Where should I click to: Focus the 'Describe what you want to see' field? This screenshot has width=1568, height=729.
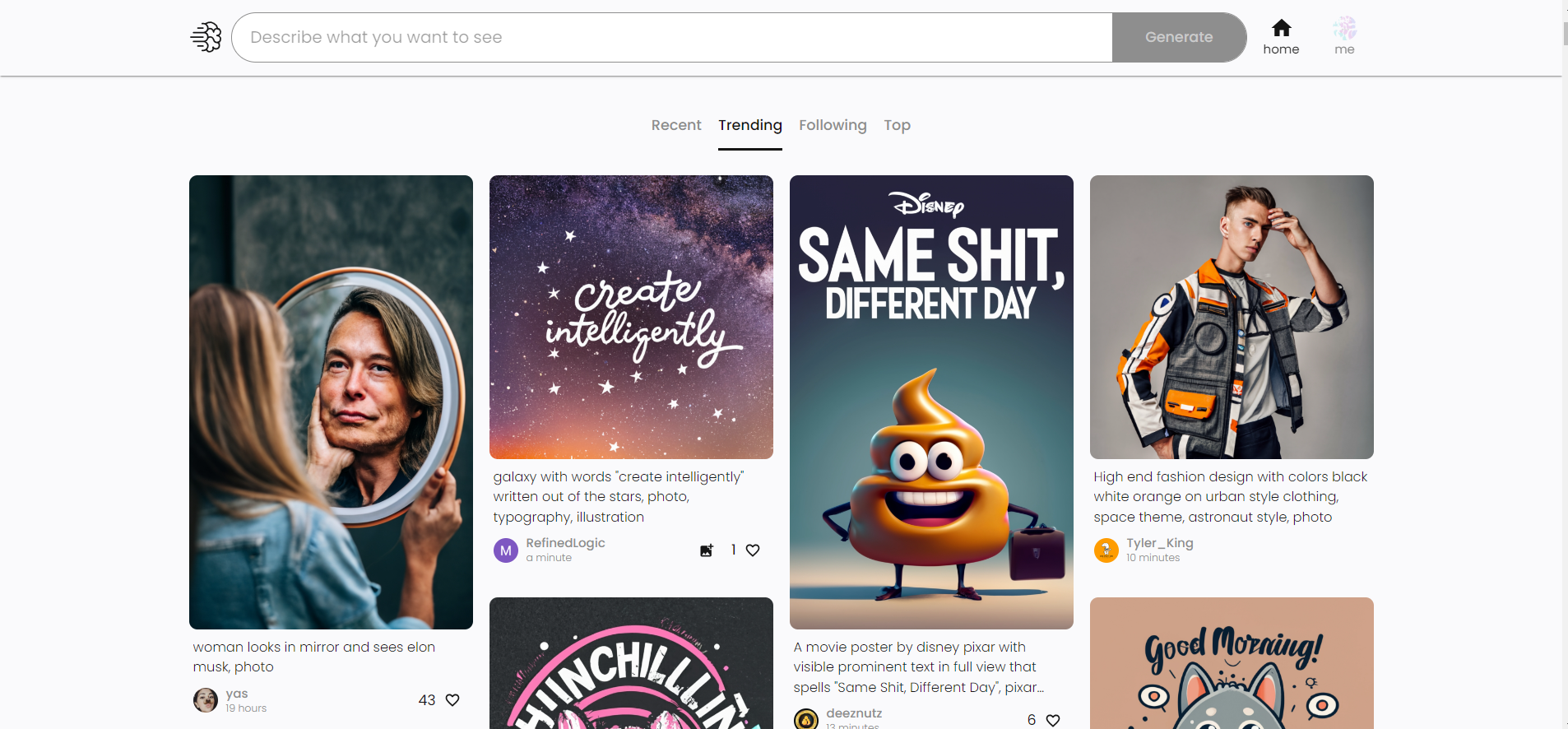click(x=672, y=37)
